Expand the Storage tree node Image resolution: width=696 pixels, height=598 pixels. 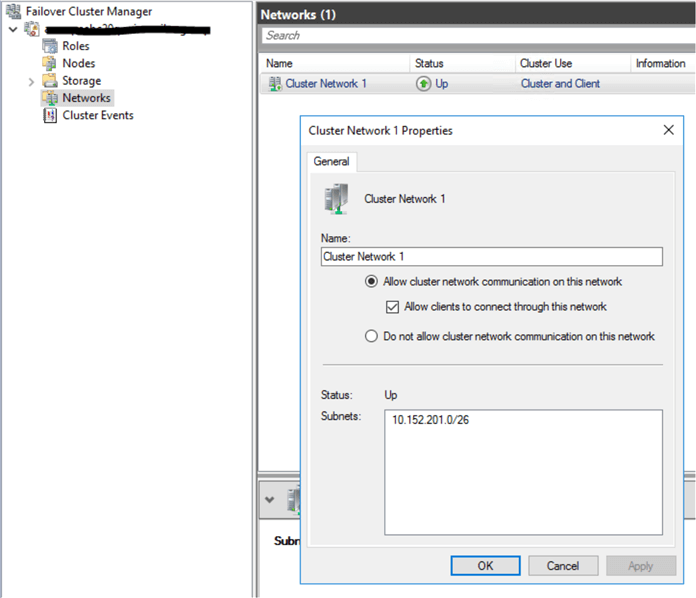tap(31, 82)
